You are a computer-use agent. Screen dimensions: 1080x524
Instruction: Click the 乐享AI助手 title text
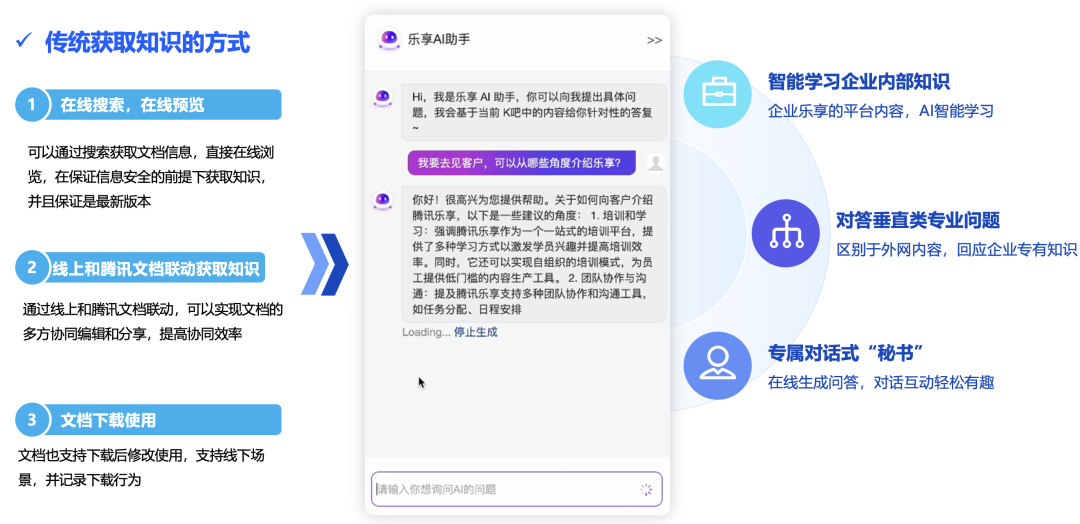(439, 39)
